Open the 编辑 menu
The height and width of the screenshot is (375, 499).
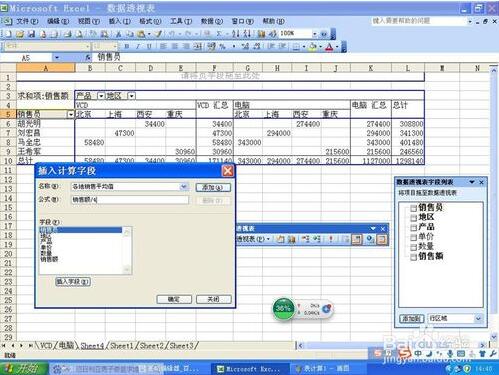pos(58,21)
